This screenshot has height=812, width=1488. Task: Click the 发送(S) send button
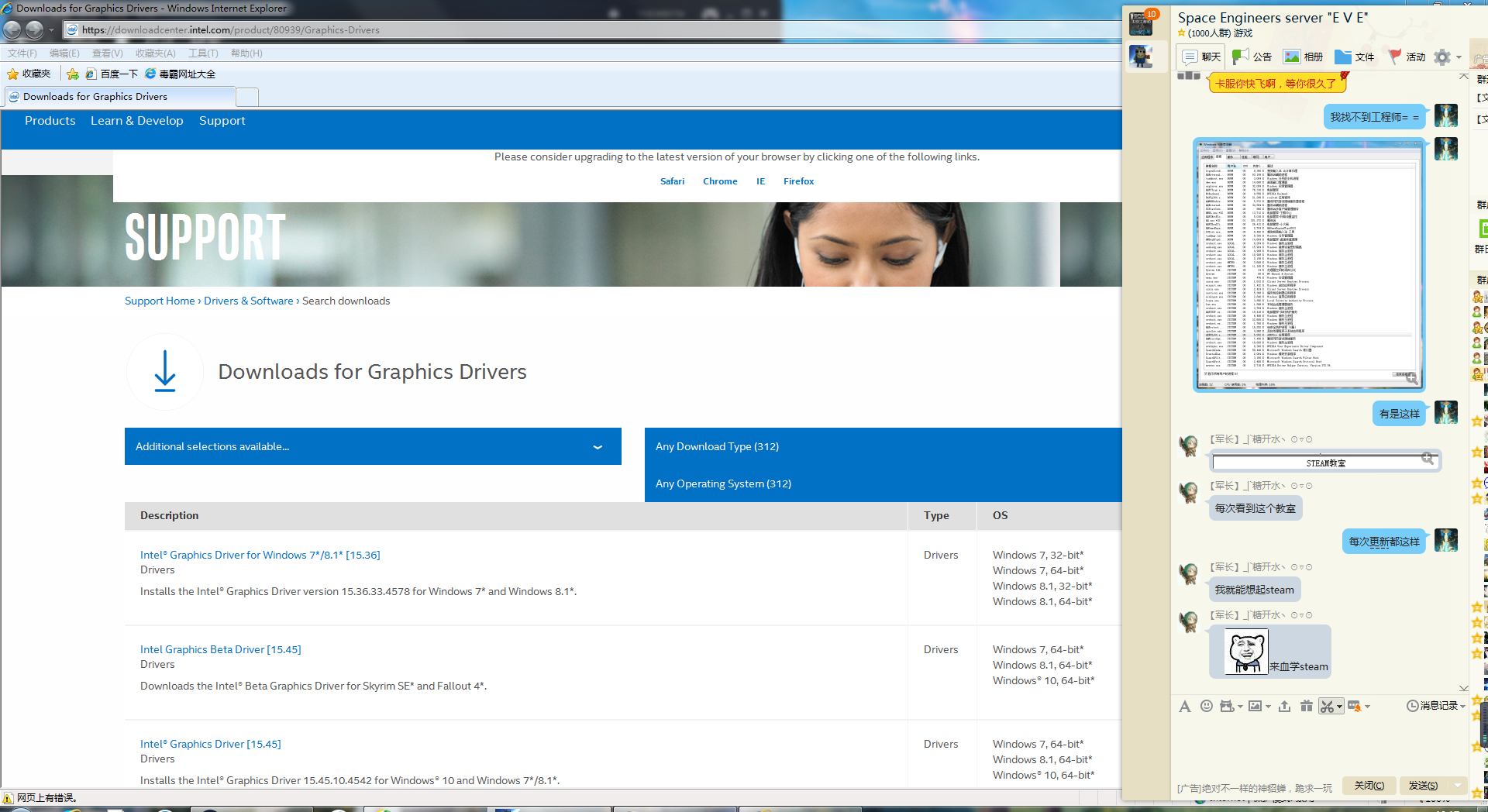(x=1424, y=786)
